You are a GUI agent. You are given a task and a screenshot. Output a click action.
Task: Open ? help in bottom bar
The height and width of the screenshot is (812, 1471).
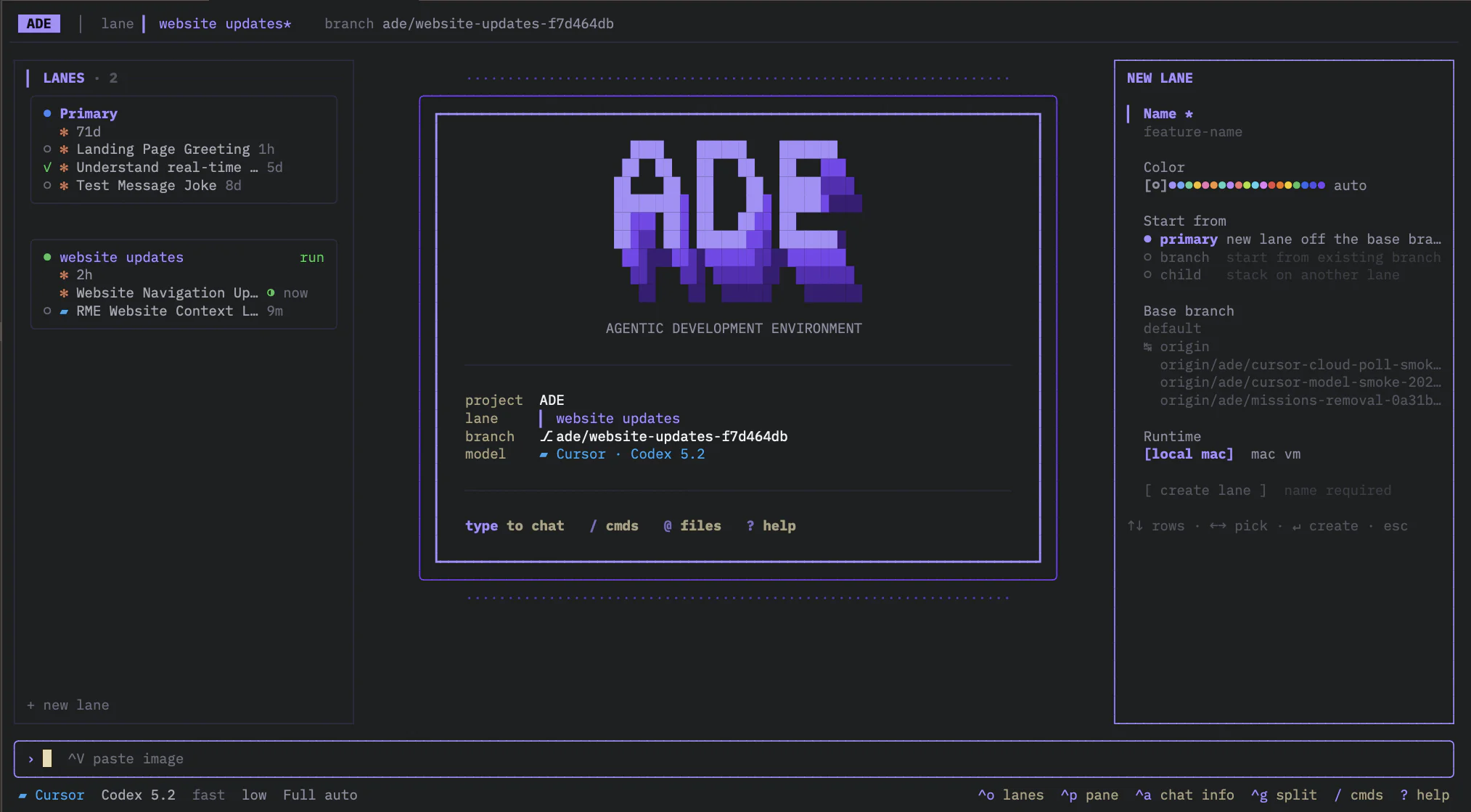coord(1425,795)
